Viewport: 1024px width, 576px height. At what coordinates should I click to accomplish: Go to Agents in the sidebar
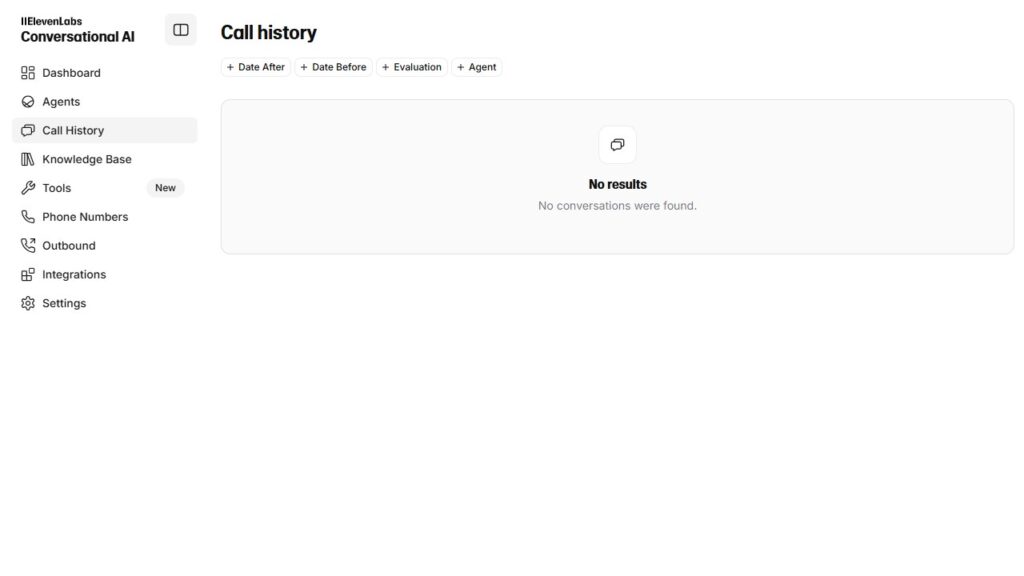point(104,102)
